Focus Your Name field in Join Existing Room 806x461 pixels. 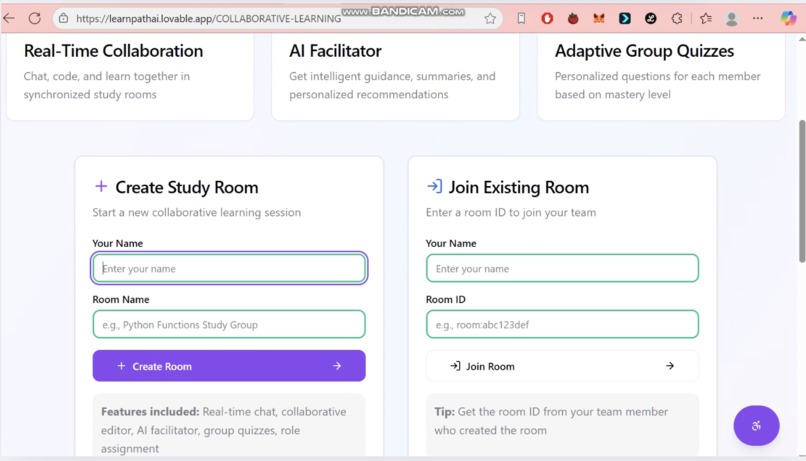pyautogui.click(x=562, y=268)
